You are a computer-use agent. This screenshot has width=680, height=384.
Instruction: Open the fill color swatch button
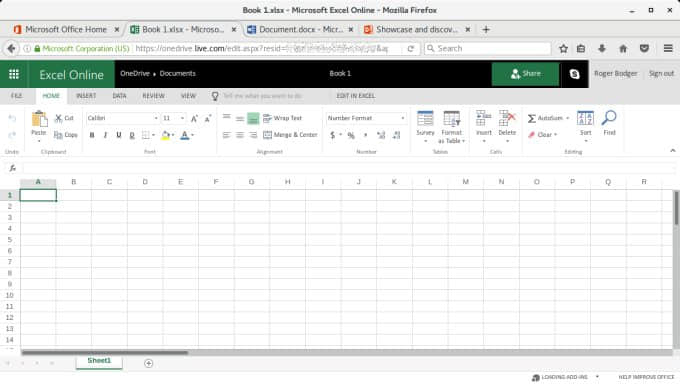(x=165, y=135)
